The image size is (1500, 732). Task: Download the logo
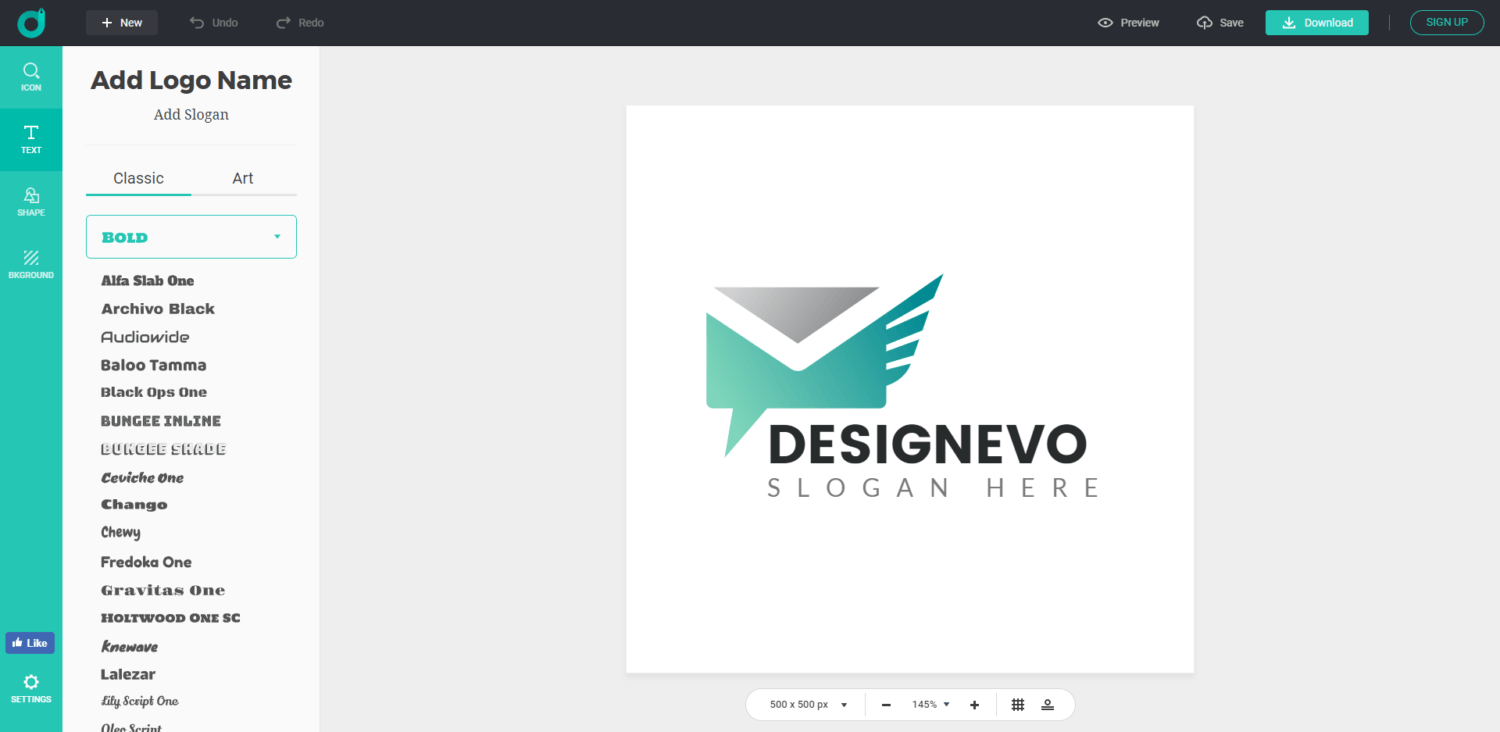pyautogui.click(x=1317, y=22)
